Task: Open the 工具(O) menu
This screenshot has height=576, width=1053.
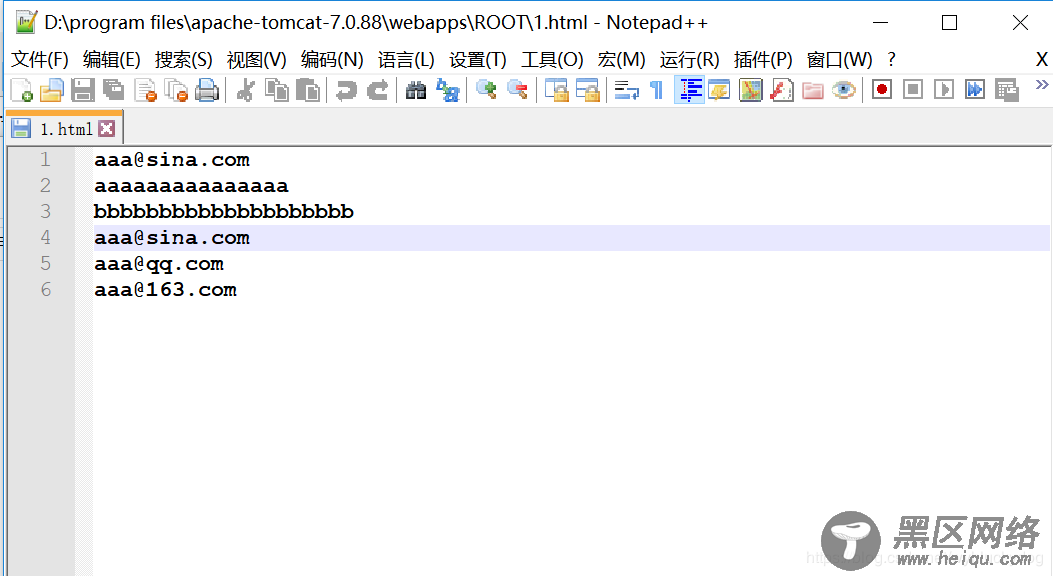Action: [552, 60]
